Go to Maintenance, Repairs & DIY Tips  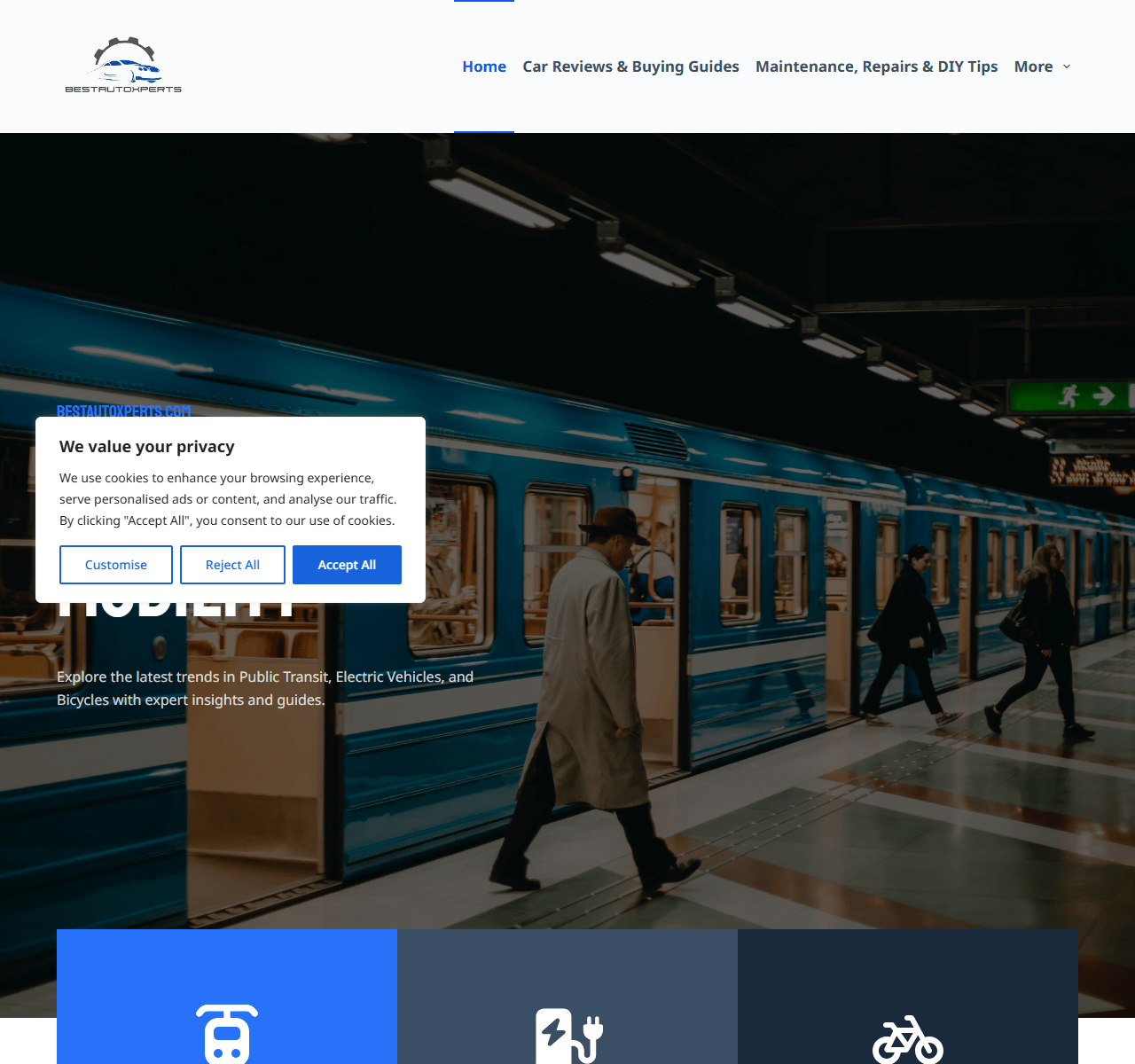tap(876, 66)
